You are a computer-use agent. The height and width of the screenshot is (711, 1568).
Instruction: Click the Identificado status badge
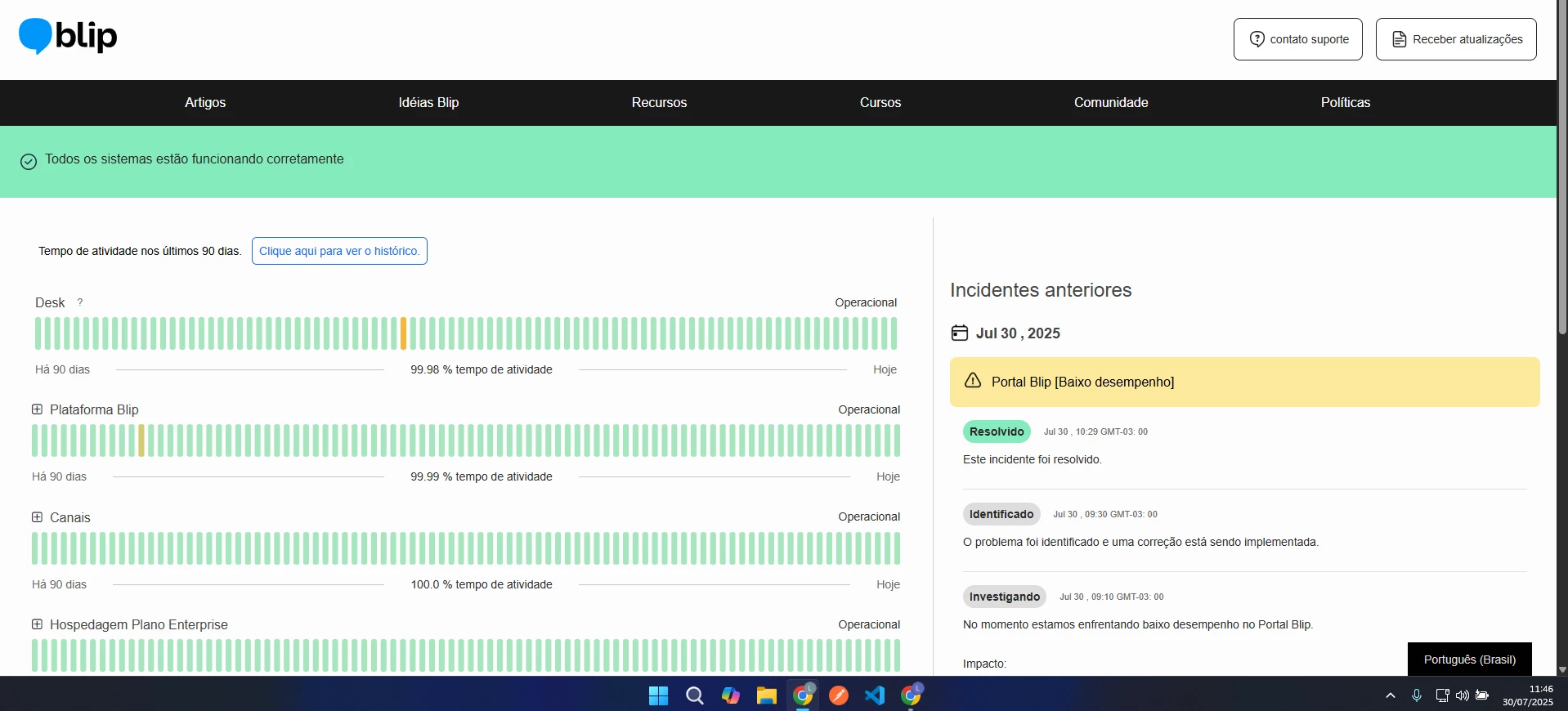click(1001, 514)
